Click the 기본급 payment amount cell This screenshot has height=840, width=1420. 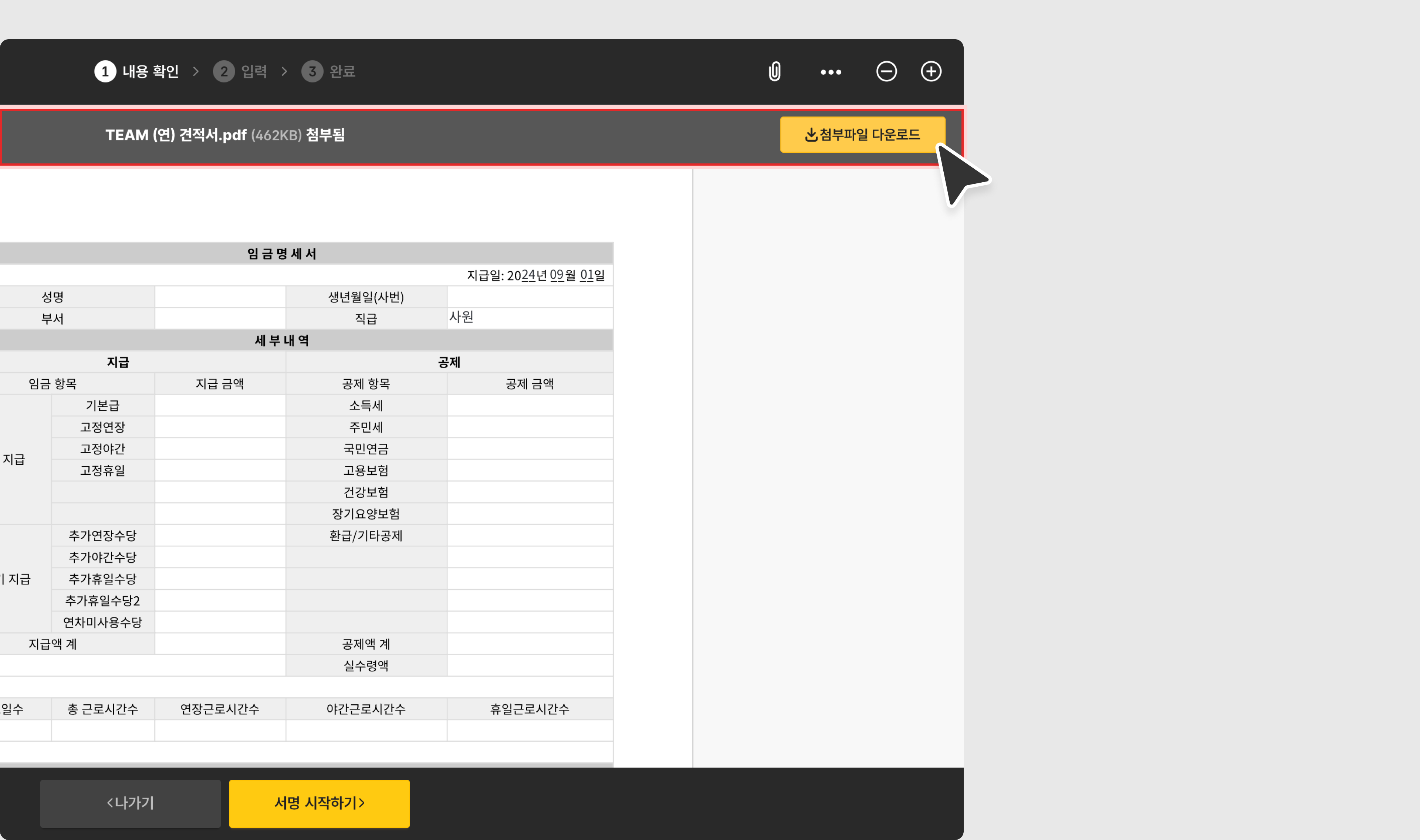pos(220,405)
